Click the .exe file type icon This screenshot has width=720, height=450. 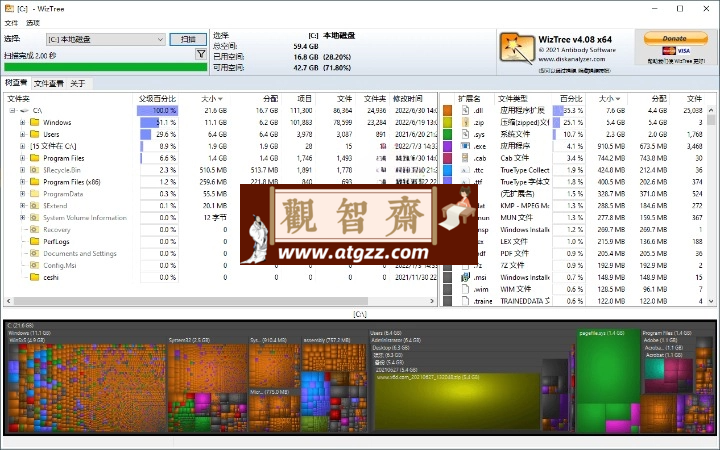point(465,146)
